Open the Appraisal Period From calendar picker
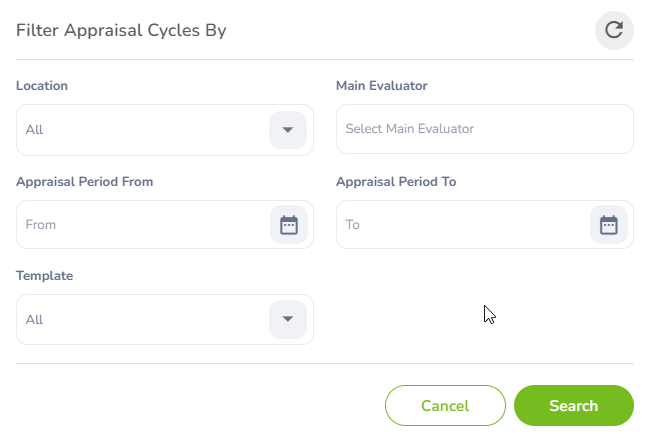646x438 pixels. 289,225
